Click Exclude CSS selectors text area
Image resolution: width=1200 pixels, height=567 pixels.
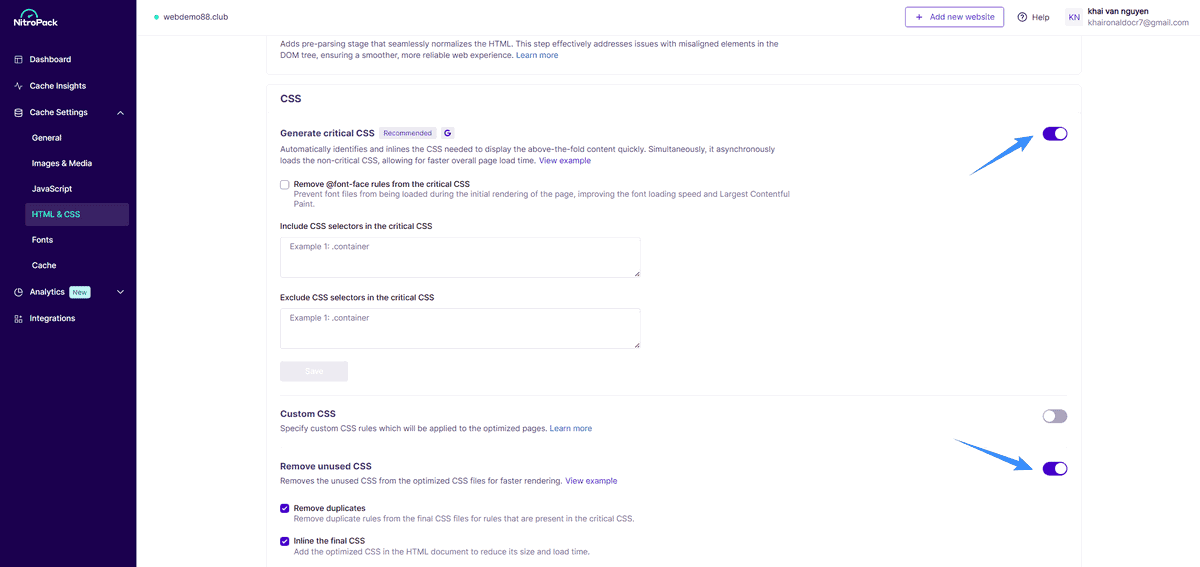(460, 328)
